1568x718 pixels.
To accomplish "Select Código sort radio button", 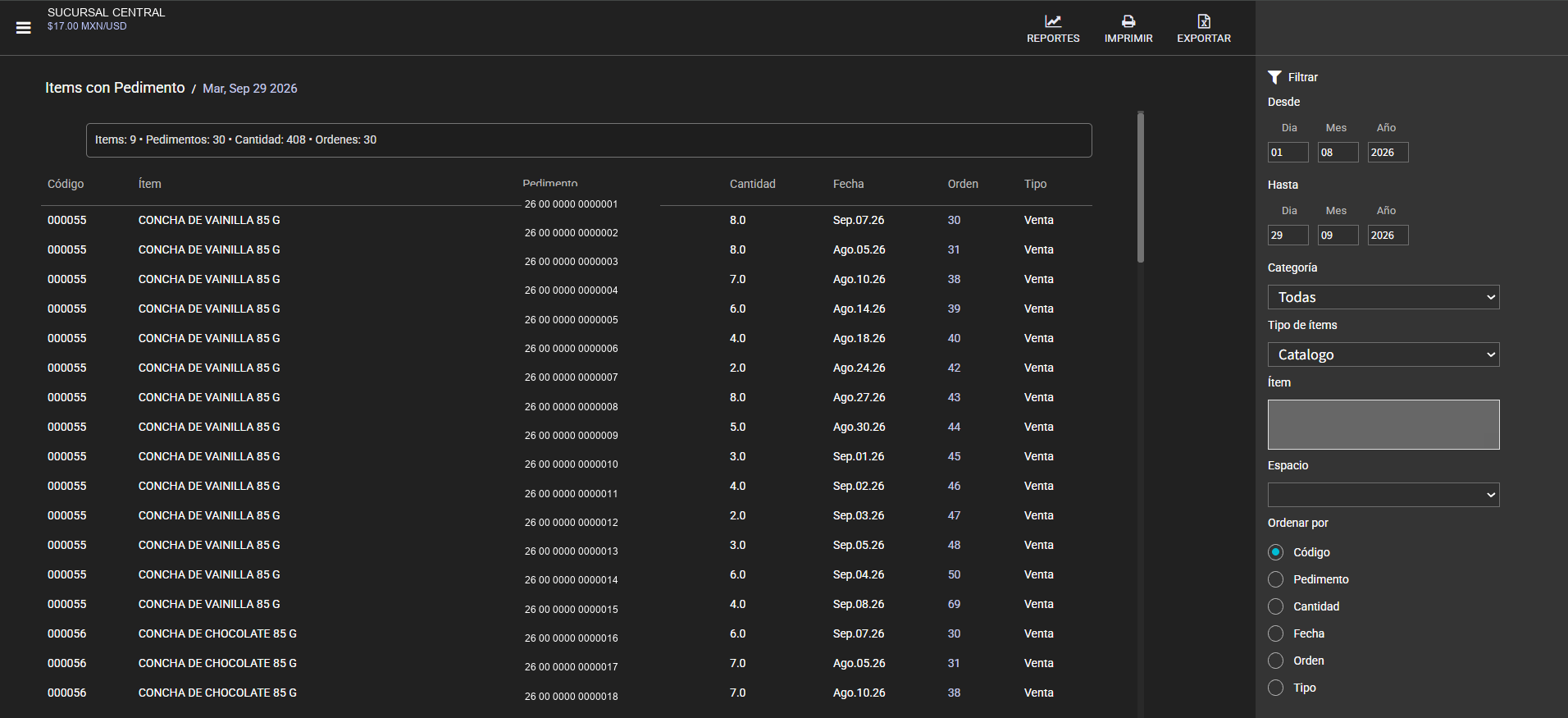I will (1275, 552).
